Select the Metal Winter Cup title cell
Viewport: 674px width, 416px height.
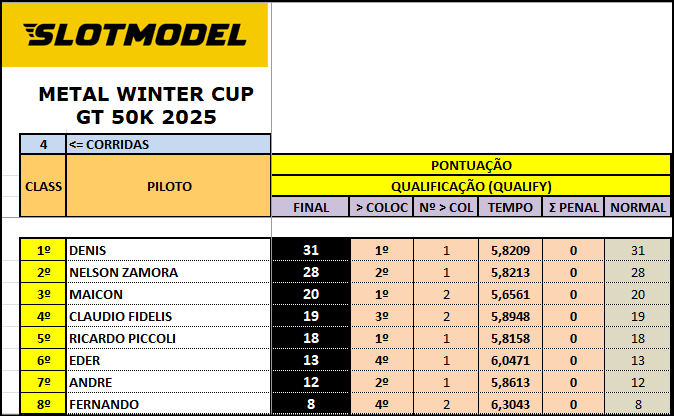[145, 106]
